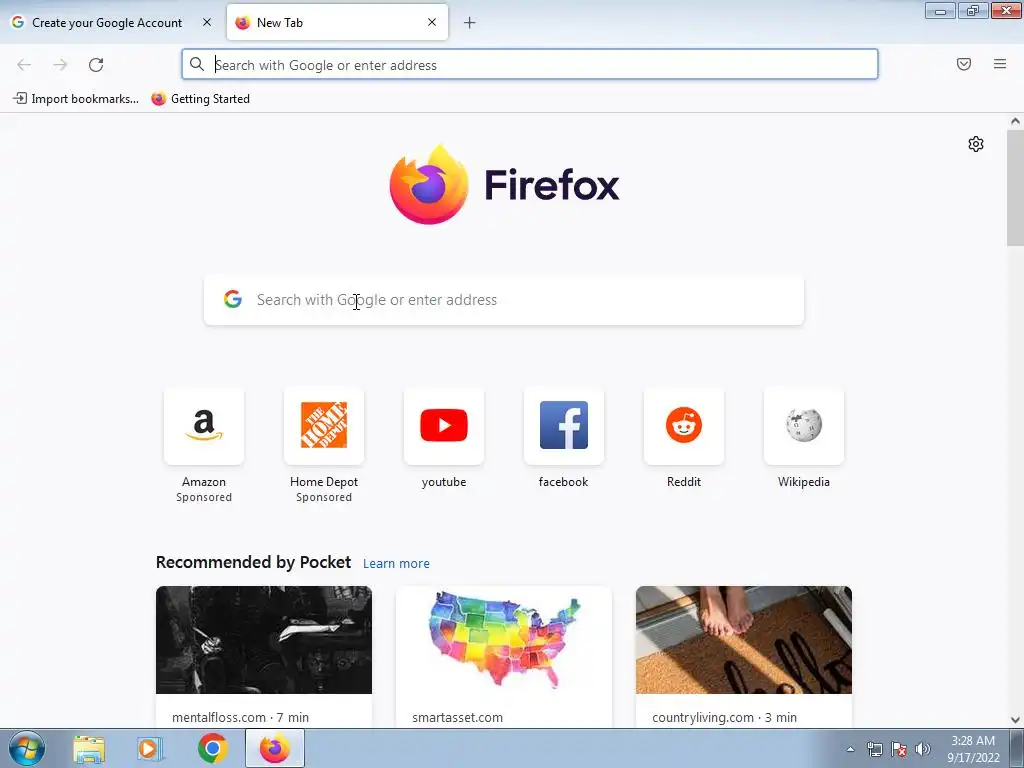Open the Amazon sponsored shortcut tile
1024x768 pixels.
coord(204,426)
